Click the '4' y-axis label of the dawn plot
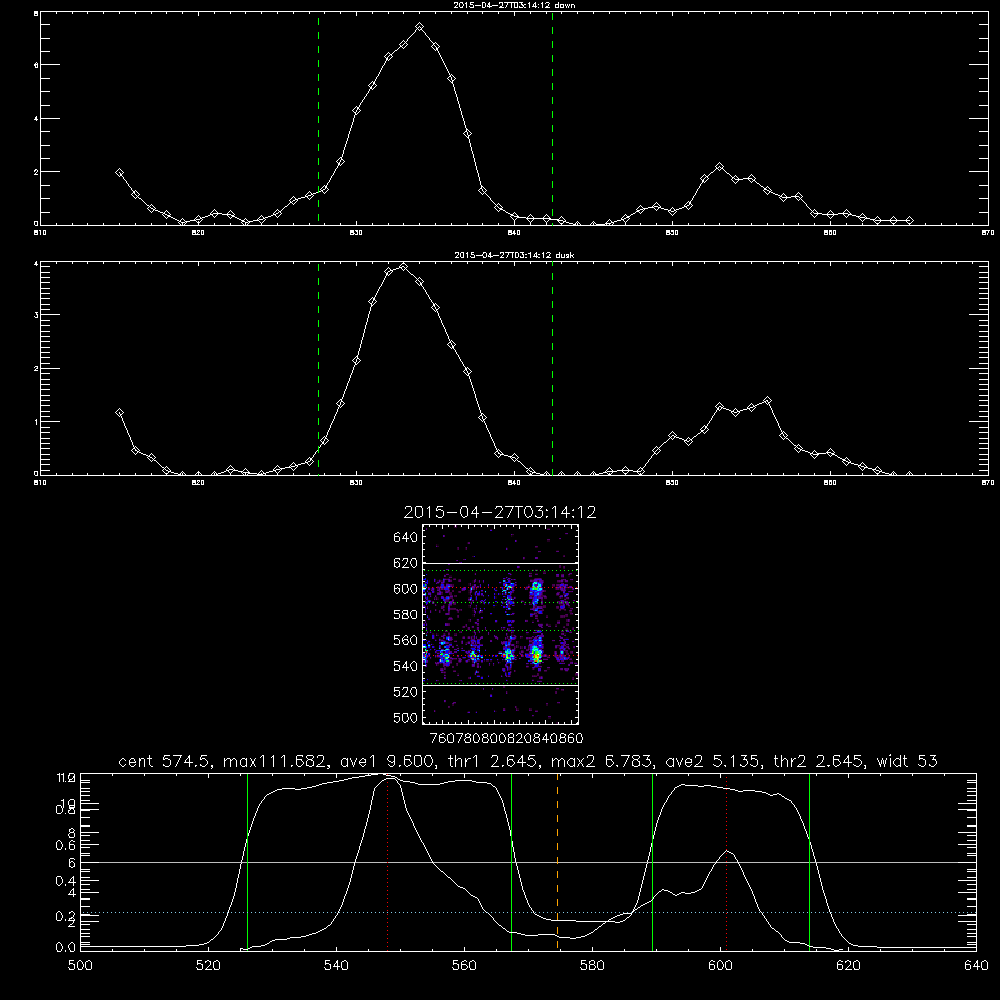This screenshot has height=1000, width=1000. coord(36,119)
